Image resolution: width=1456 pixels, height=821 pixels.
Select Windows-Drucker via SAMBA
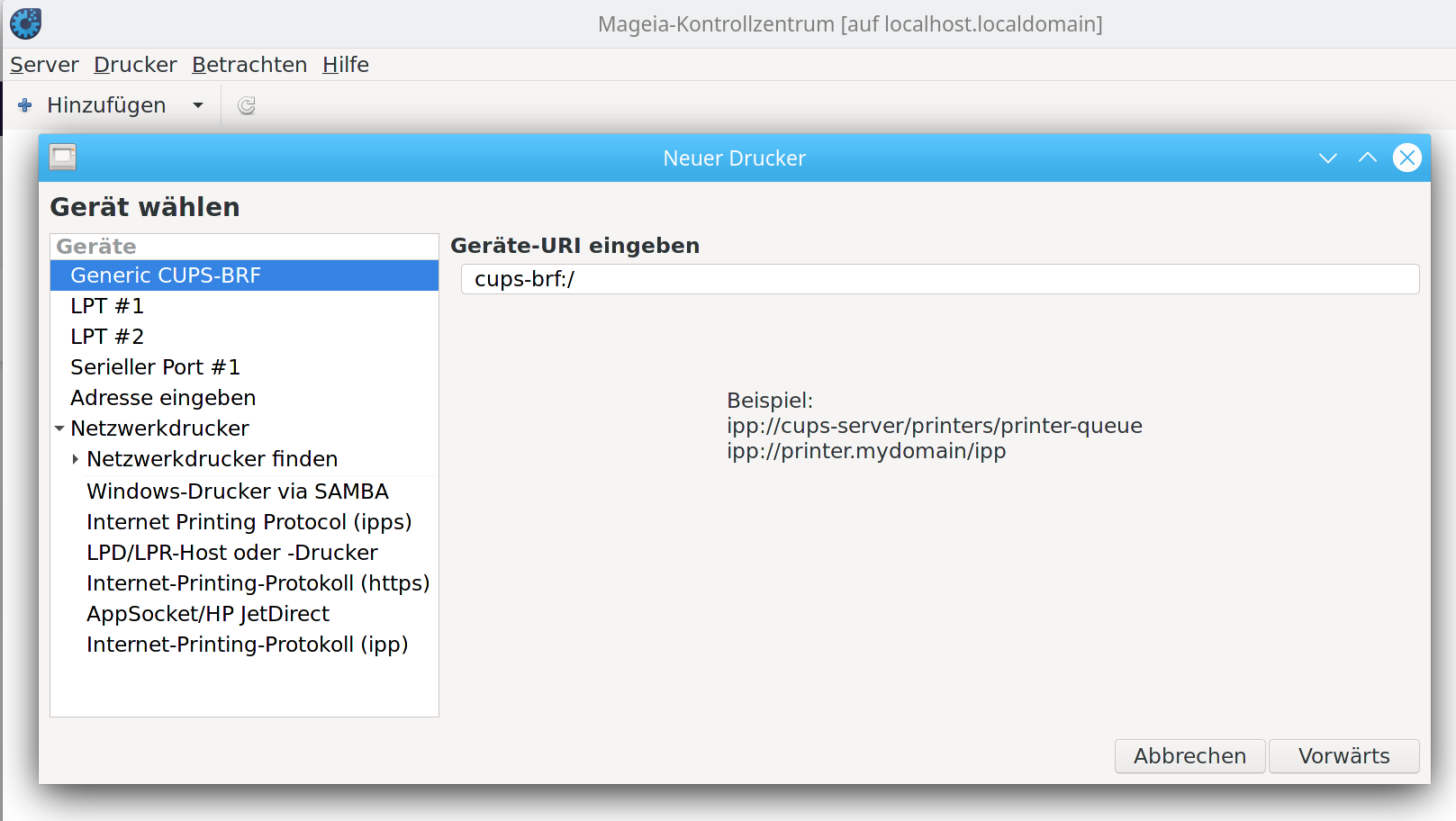[x=244, y=492]
